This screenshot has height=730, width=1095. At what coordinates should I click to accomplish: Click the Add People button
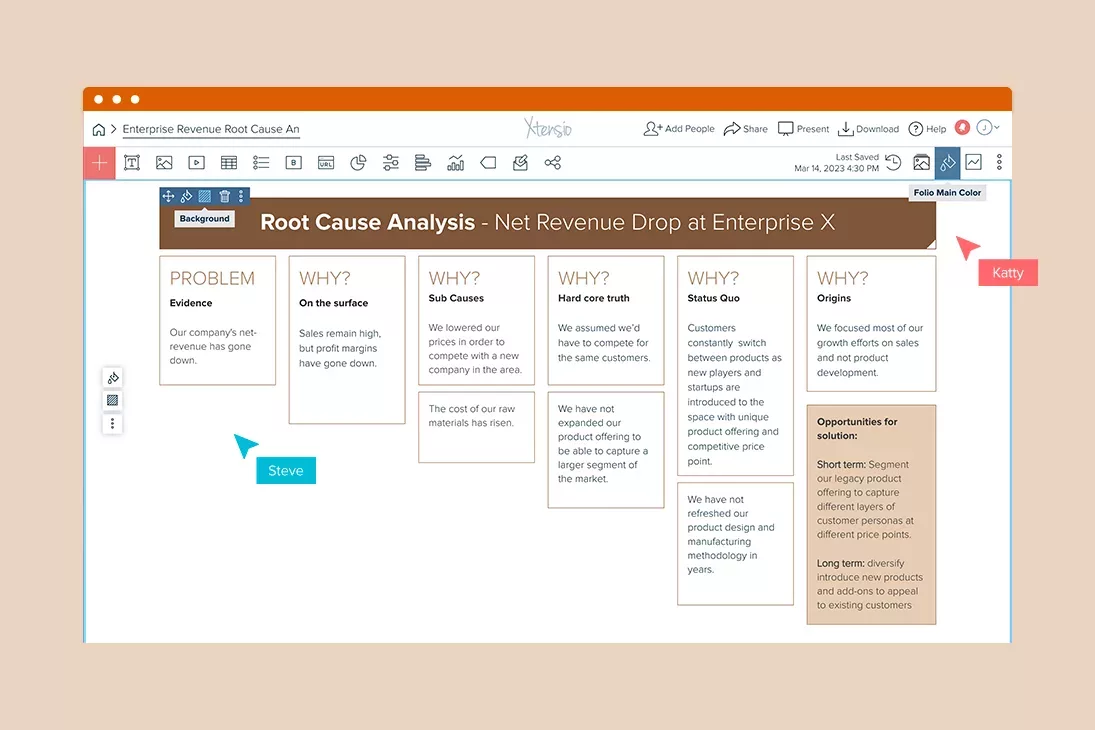pyautogui.click(x=679, y=128)
